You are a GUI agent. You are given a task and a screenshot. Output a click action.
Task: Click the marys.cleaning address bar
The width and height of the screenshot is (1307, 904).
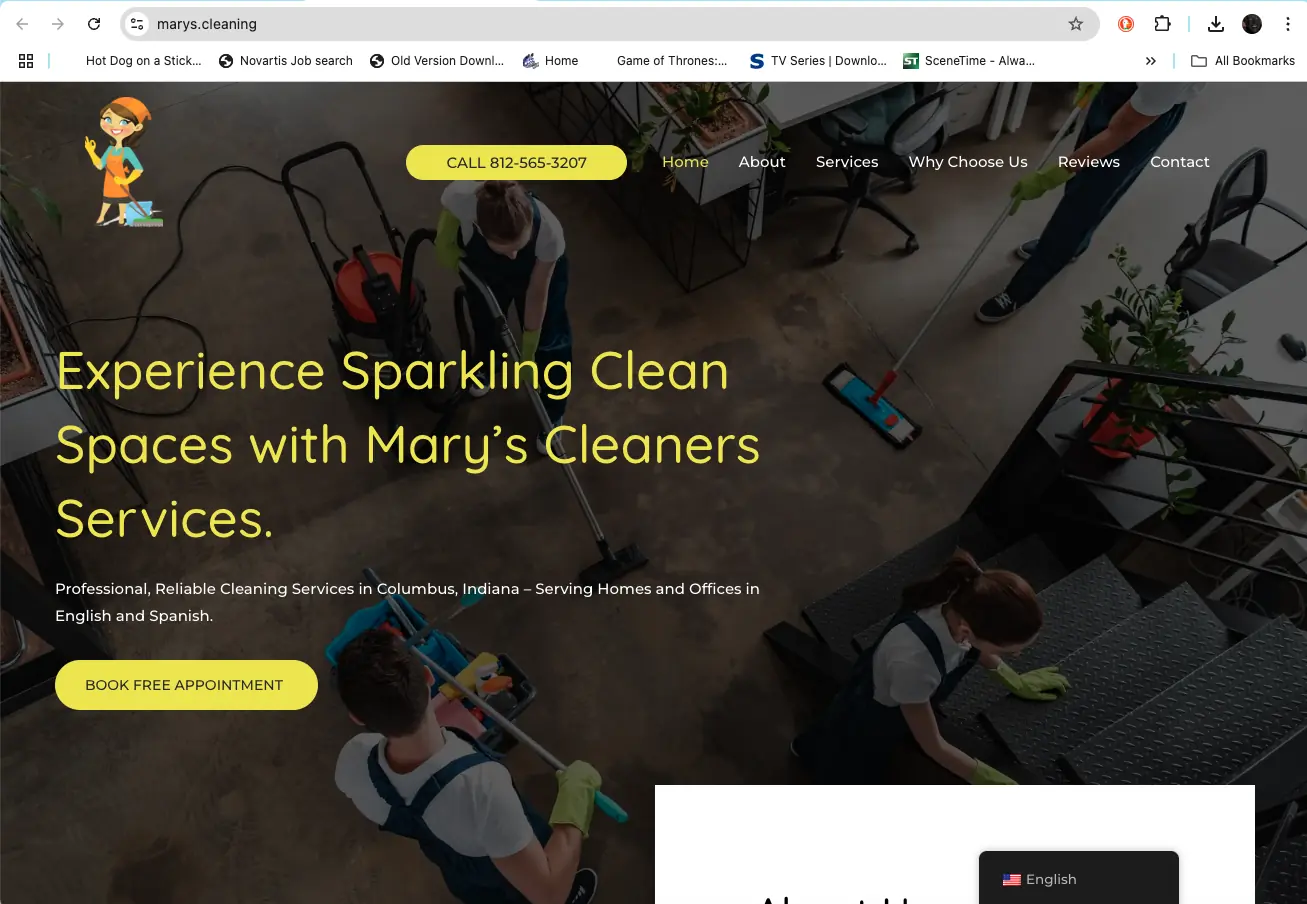coord(600,24)
